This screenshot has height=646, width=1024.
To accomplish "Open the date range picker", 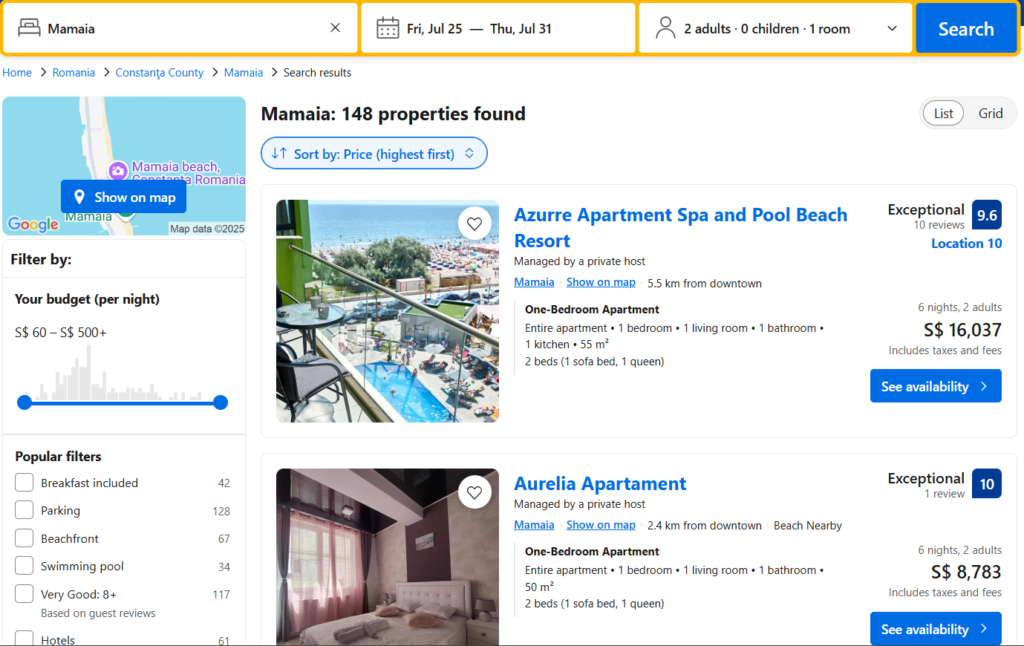I will [x=479, y=28].
